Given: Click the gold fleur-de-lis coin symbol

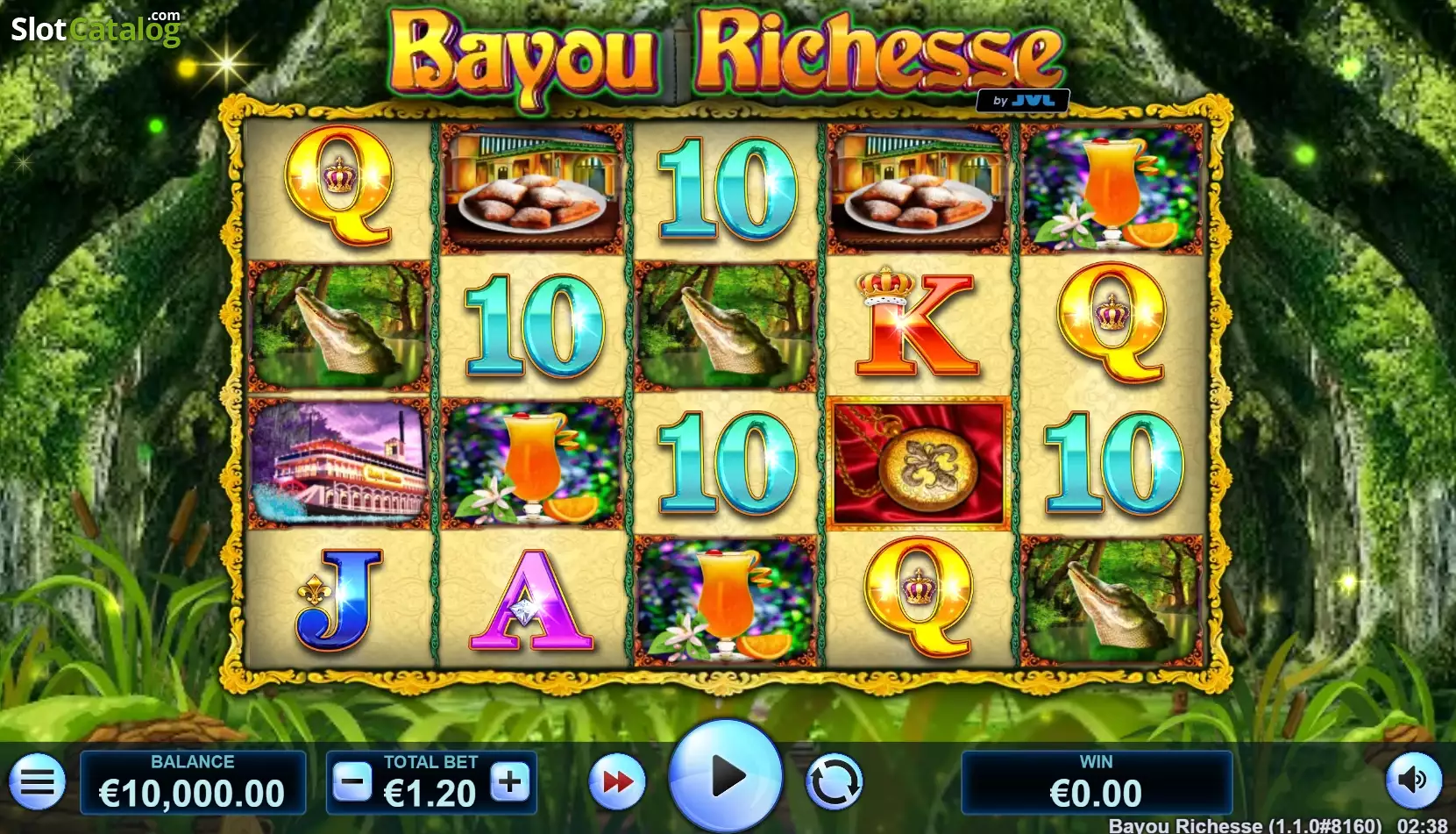Looking at the screenshot, I should pos(919,464).
